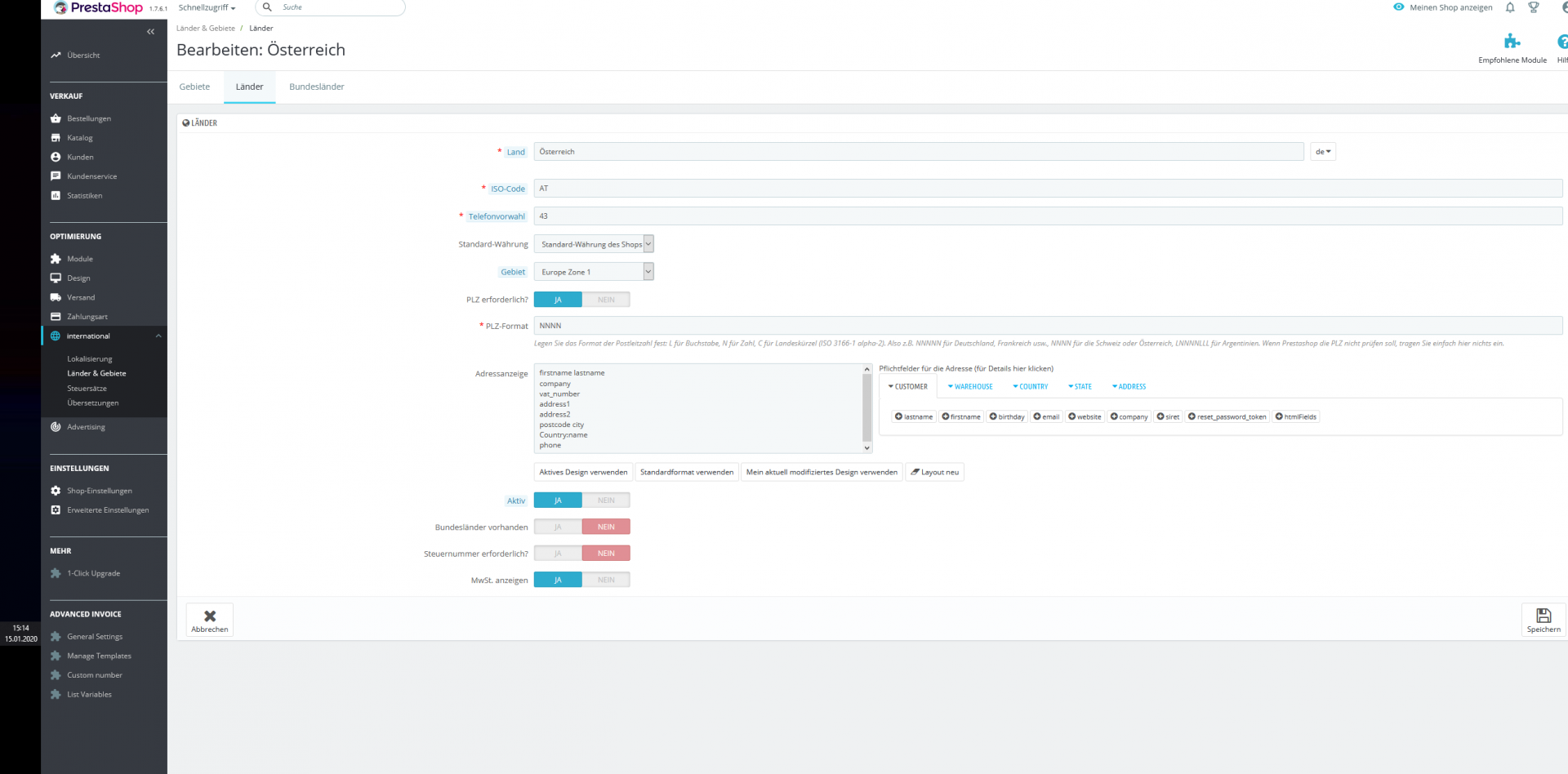The width and height of the screenshot is (1568, 774).
Task: Set Steuernummer erforderlich to JA
Action: click(x=558, y=554)
